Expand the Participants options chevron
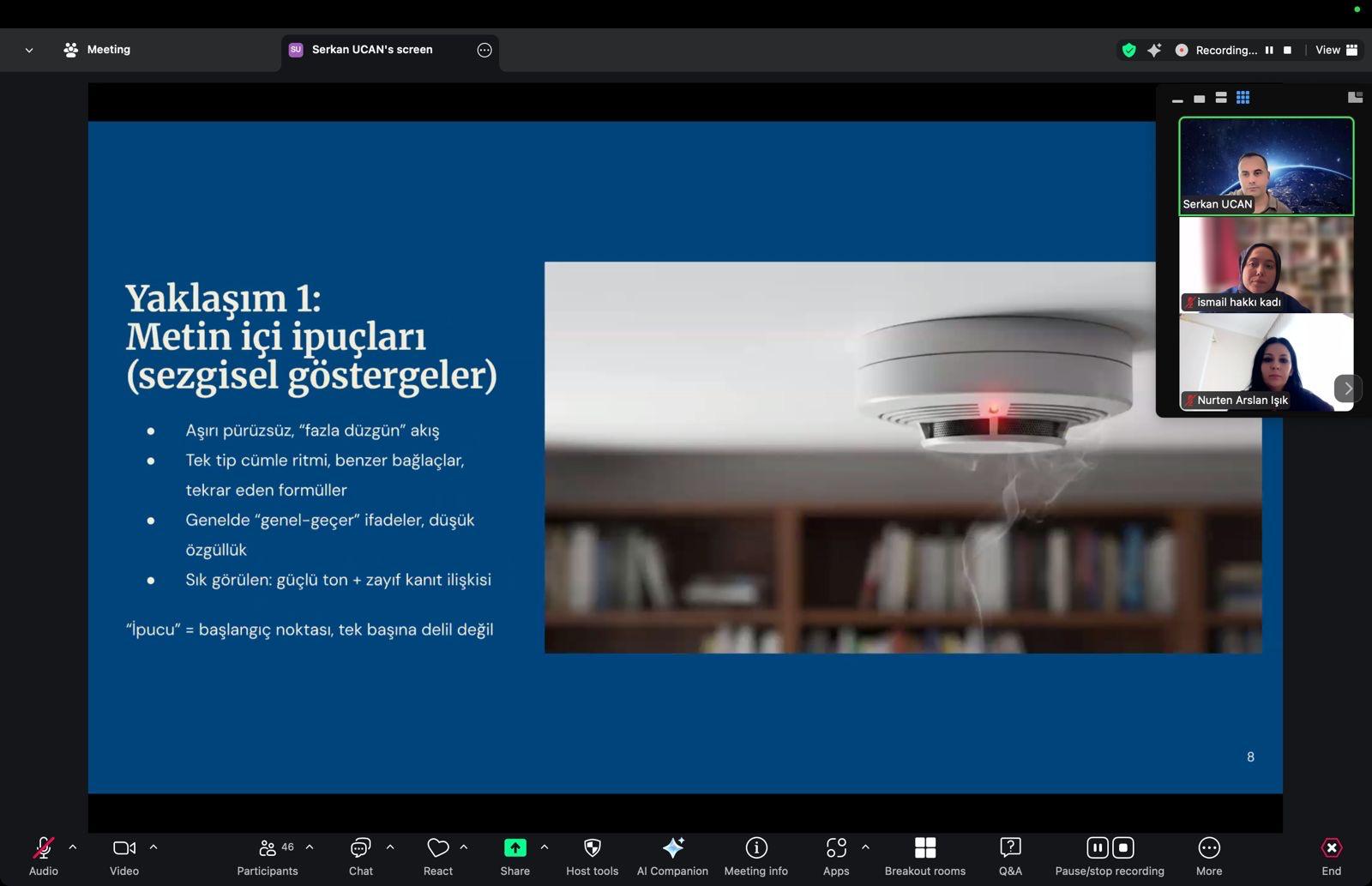 click(310, 847)
